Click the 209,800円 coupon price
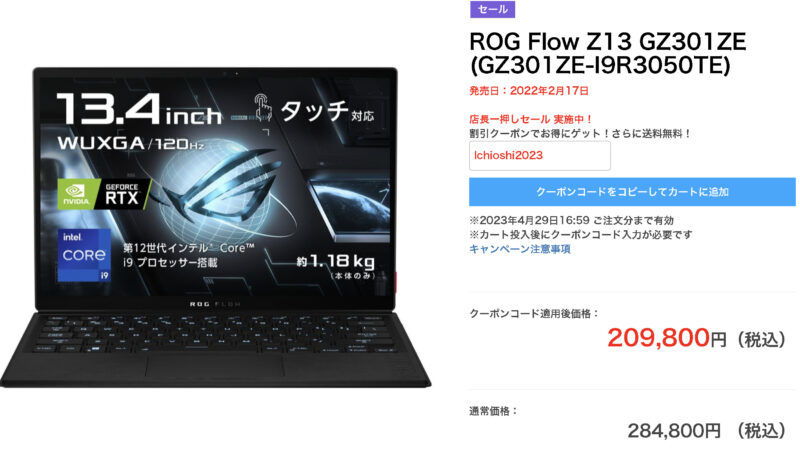The width and height of the screenshot is (800, 450). coord(667,338)
